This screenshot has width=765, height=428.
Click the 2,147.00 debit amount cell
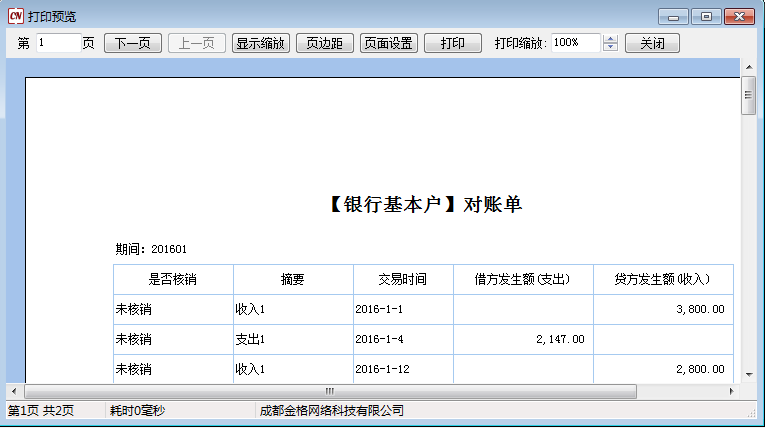point(523,339)
